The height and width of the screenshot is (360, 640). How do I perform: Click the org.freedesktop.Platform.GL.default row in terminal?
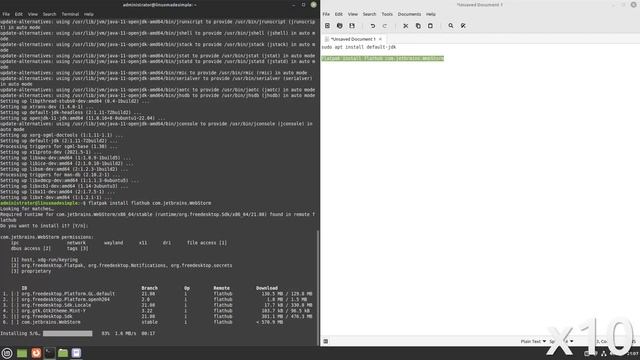point(157,293)
